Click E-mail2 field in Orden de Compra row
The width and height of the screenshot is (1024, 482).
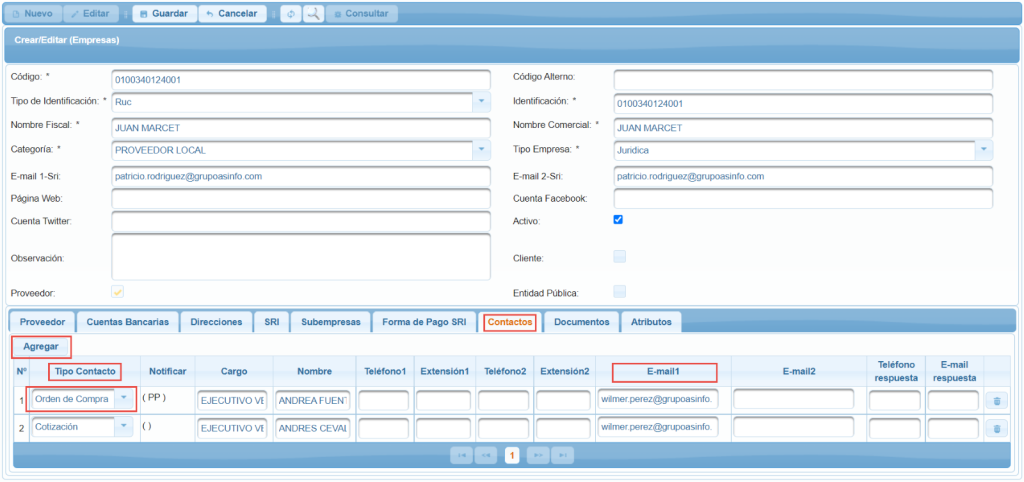tap(794, 400)
